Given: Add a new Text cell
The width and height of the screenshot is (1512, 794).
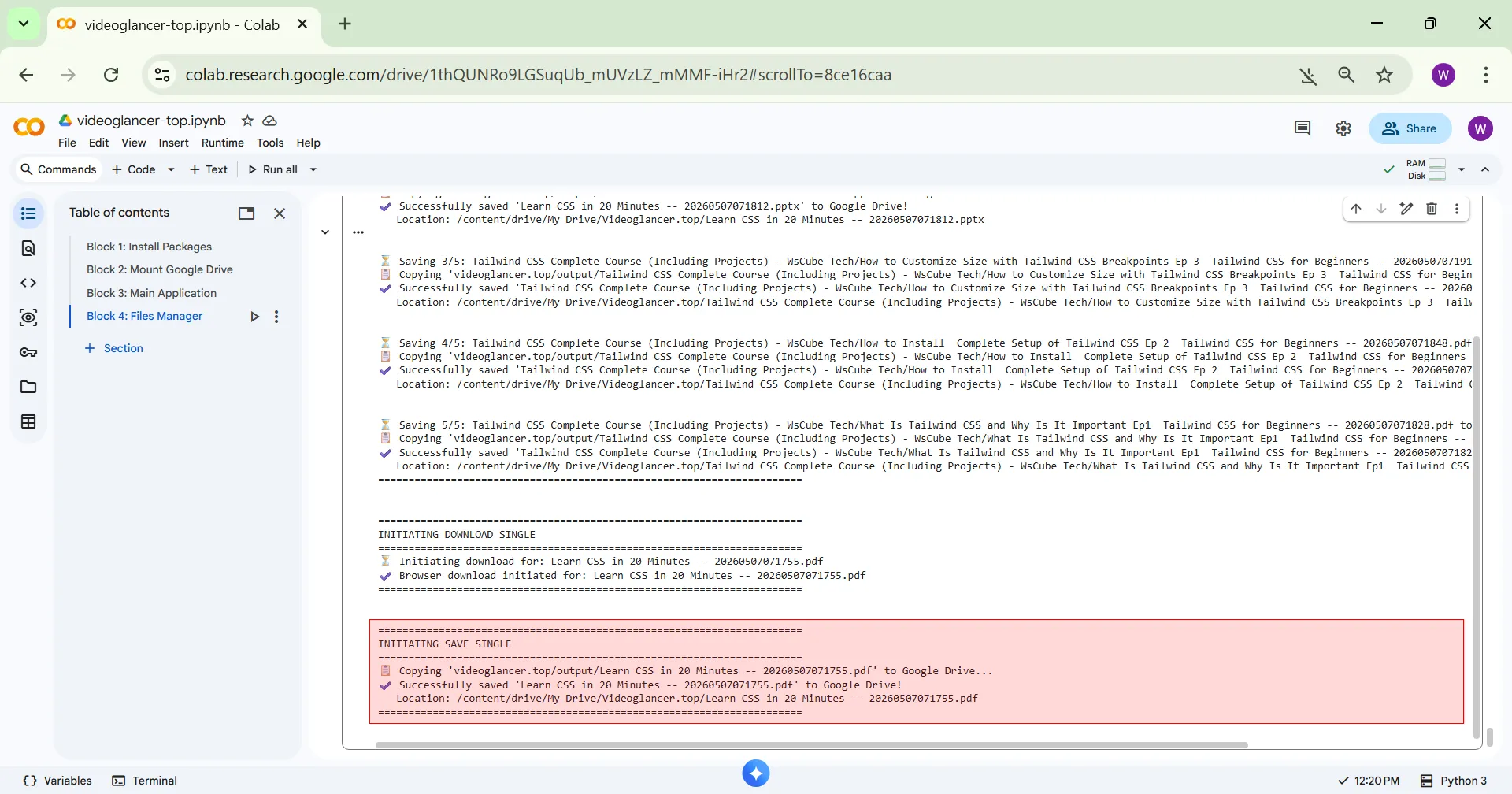Looking at the screenshot, I should [x=208, y=169].
